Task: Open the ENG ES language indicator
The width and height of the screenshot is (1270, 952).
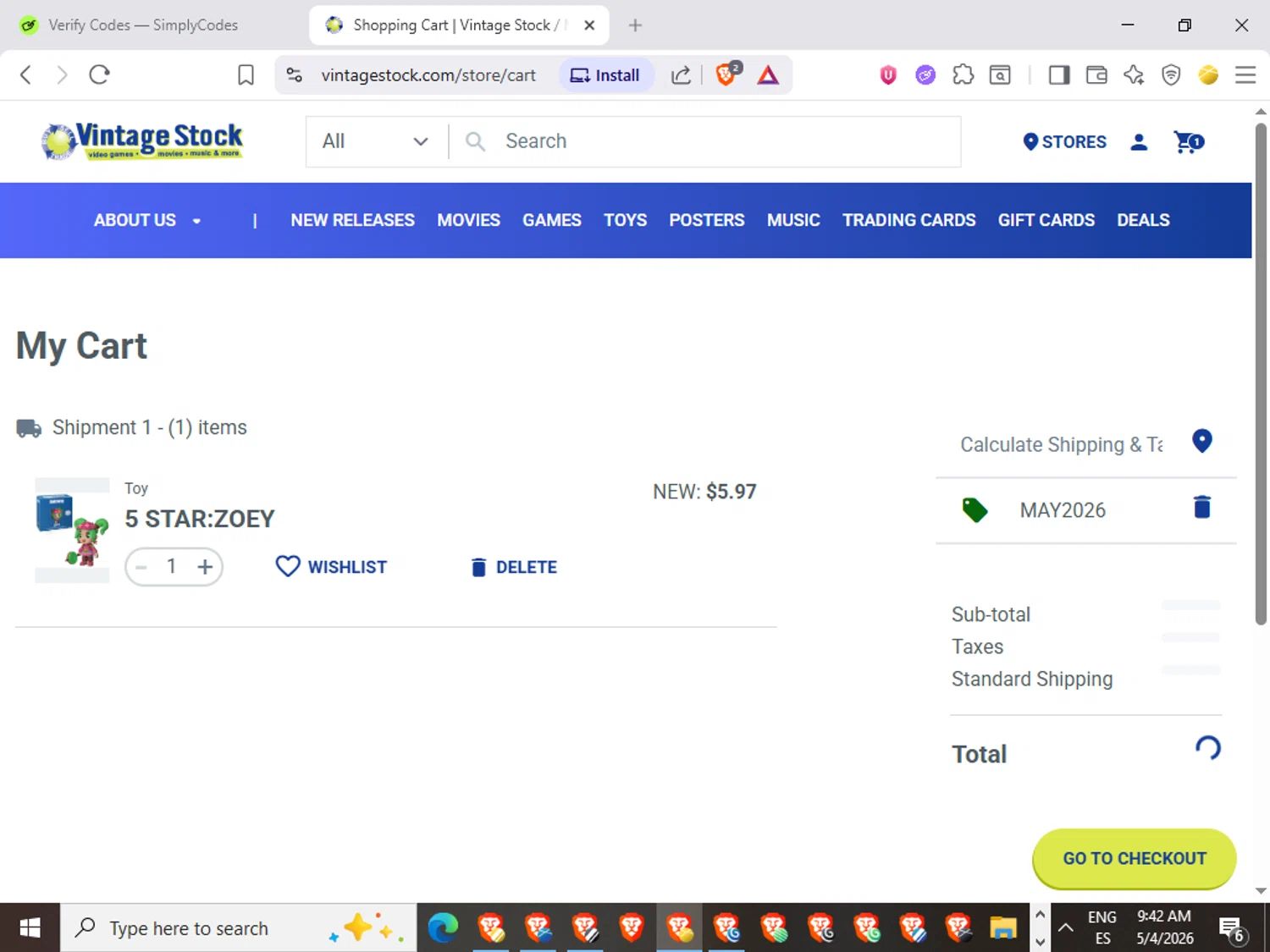Action: click(x=1102, y=928)
